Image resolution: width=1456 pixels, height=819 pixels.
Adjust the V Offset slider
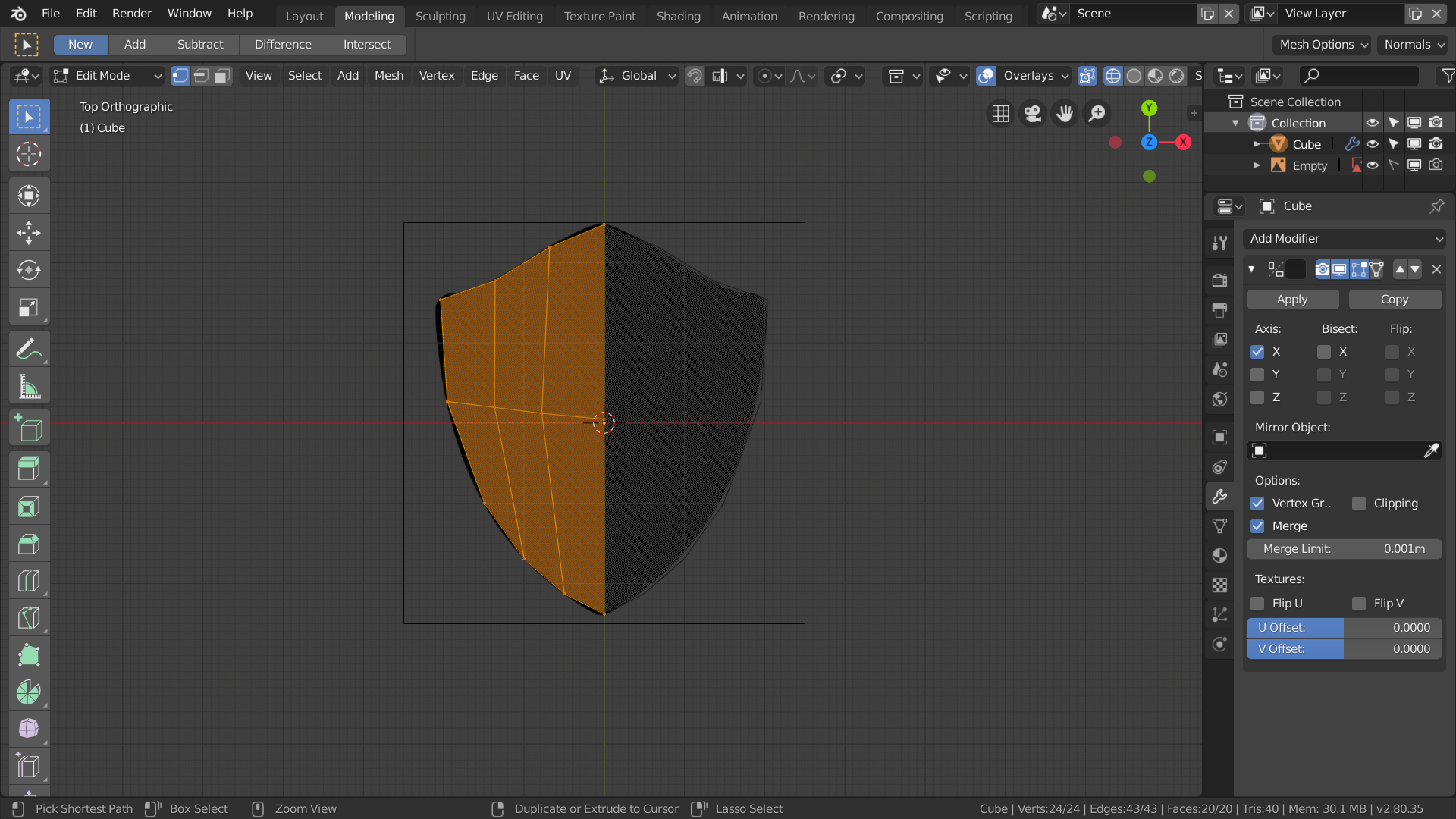(1345, 649)
